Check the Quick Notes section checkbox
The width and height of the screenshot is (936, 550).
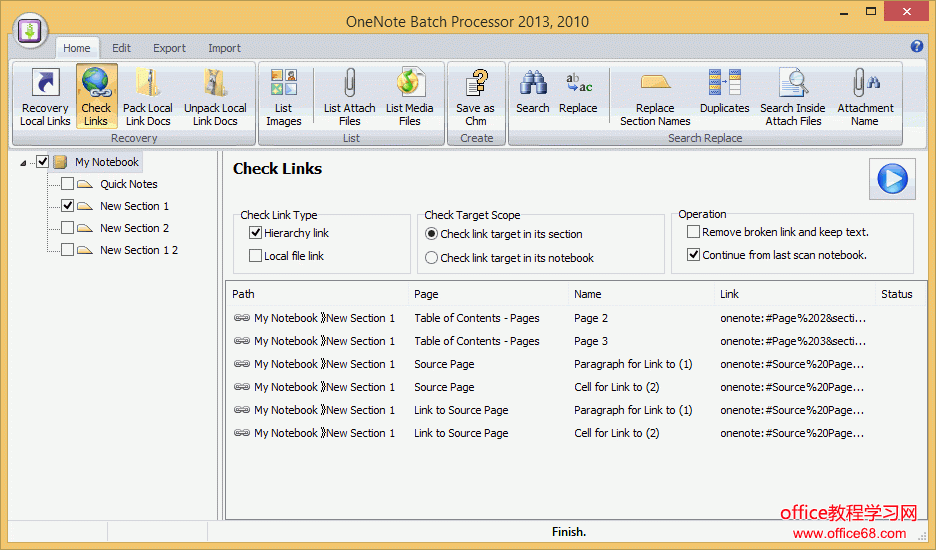point(68,184)
